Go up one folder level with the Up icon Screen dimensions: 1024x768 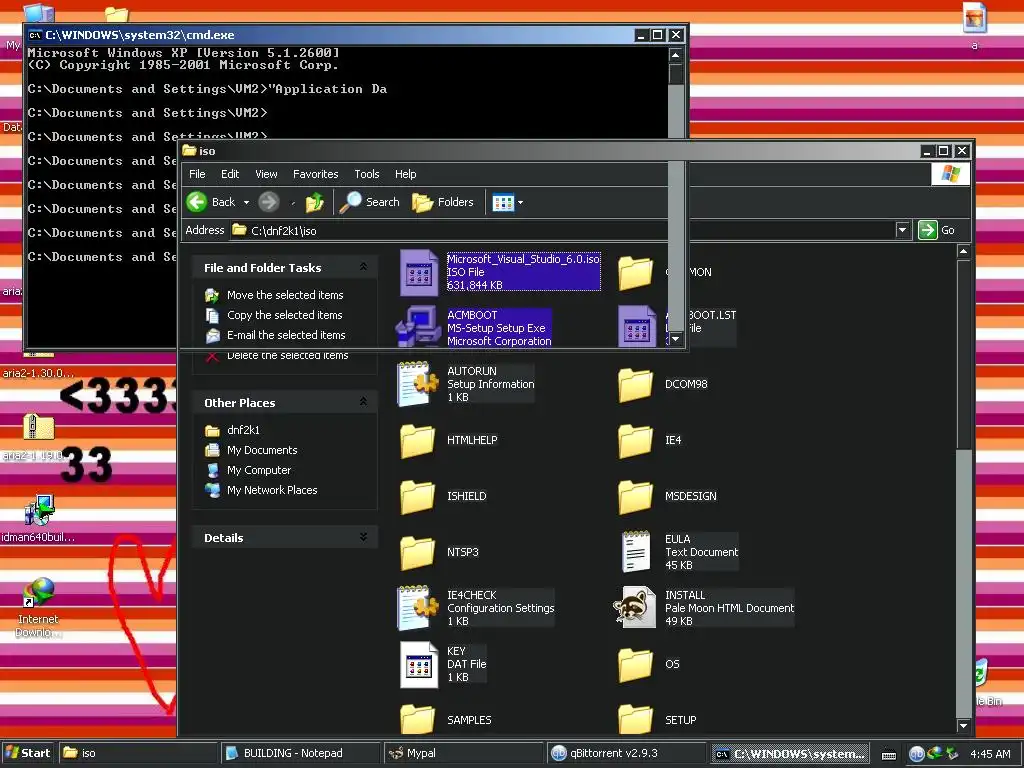tap(315, 202)
